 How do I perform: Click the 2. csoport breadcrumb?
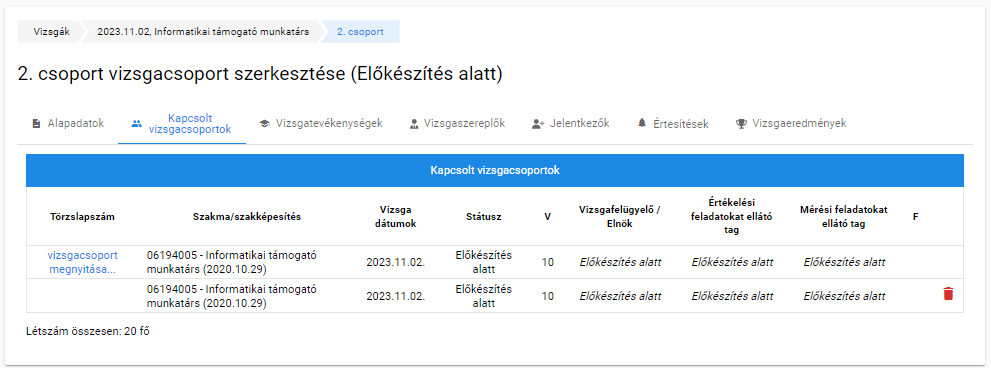[x=360, y=32]
